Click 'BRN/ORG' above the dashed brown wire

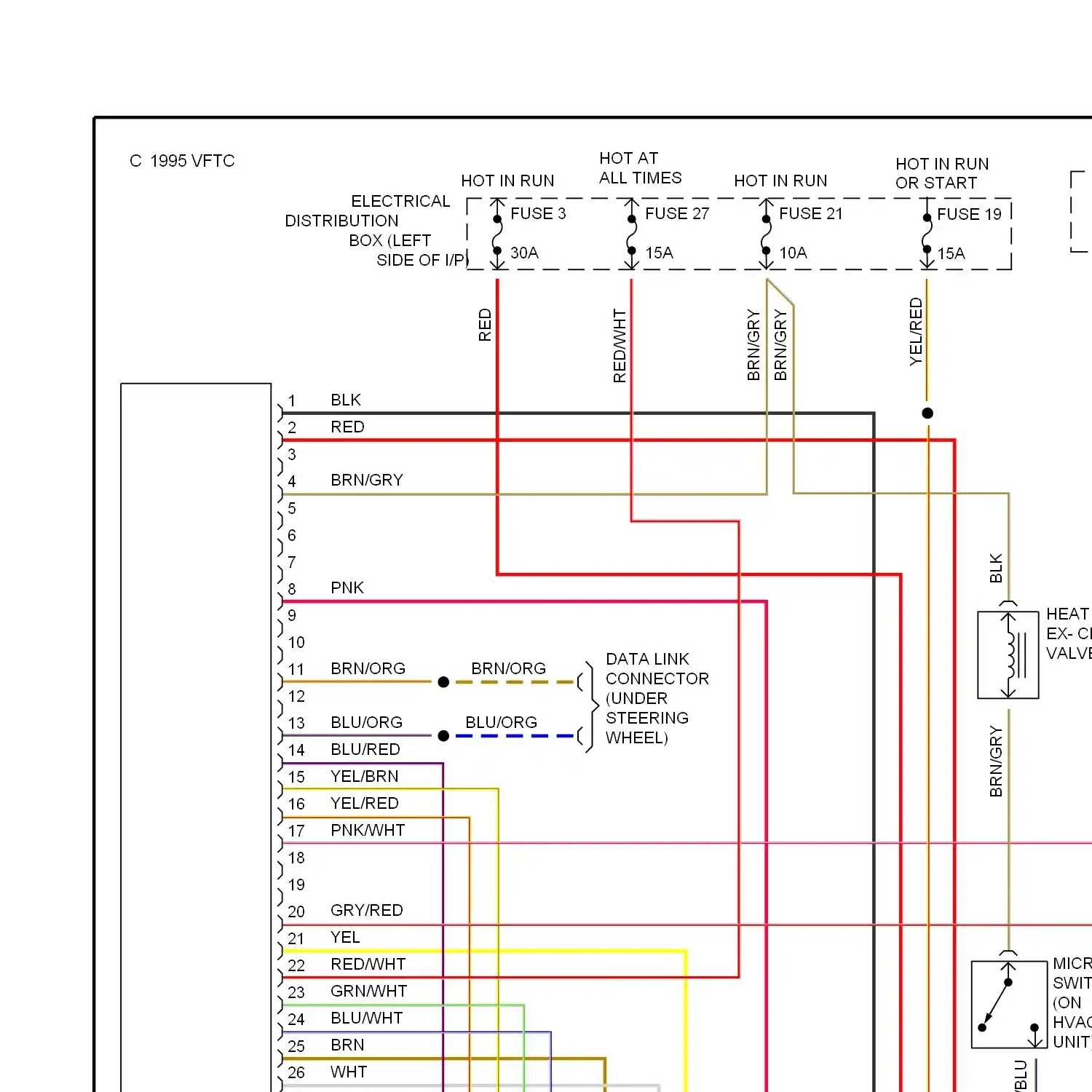click(508, 668)
